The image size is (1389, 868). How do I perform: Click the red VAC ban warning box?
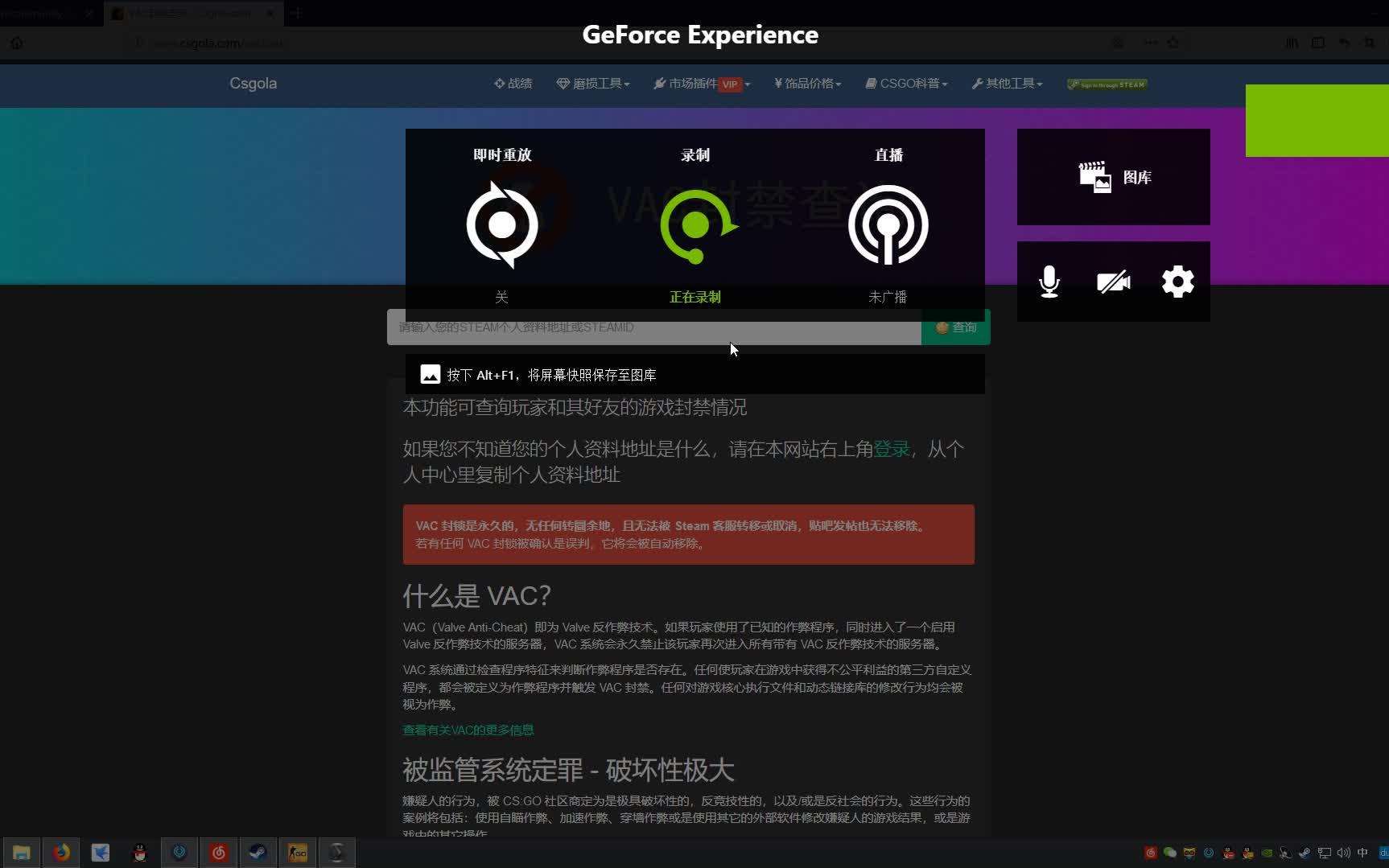pos(689,534)
